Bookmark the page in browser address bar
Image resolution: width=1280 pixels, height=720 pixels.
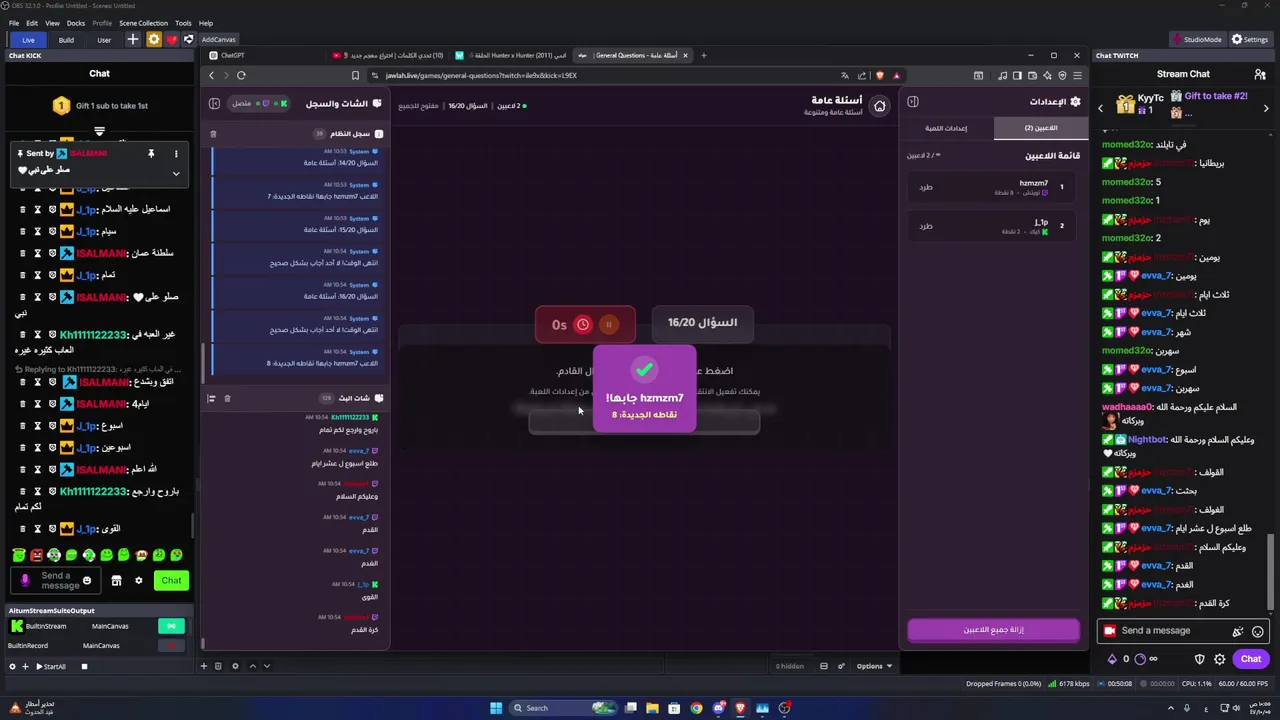(x=355, y=75)
